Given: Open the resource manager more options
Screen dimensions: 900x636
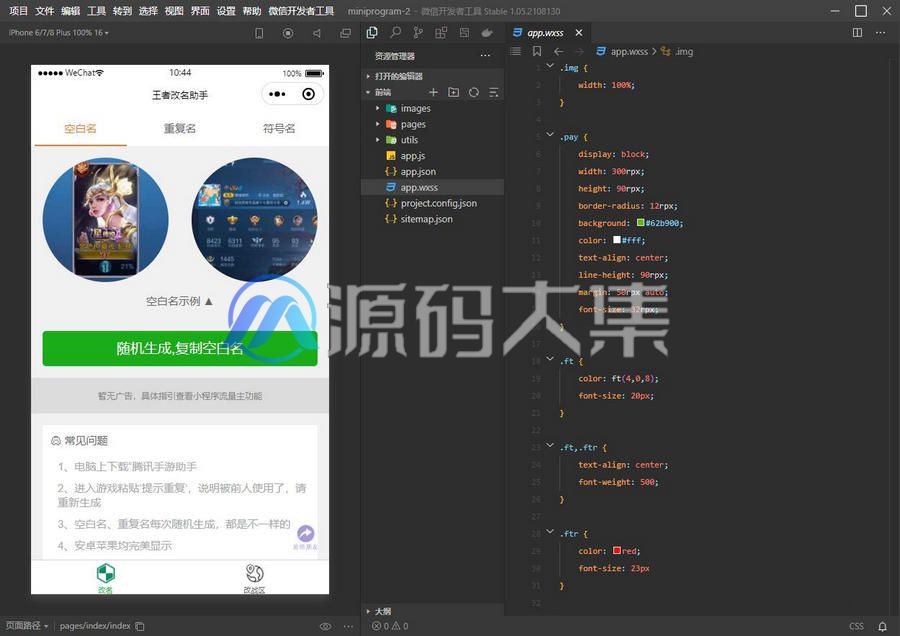Looking at the screenshot, I should coord(485,56).
